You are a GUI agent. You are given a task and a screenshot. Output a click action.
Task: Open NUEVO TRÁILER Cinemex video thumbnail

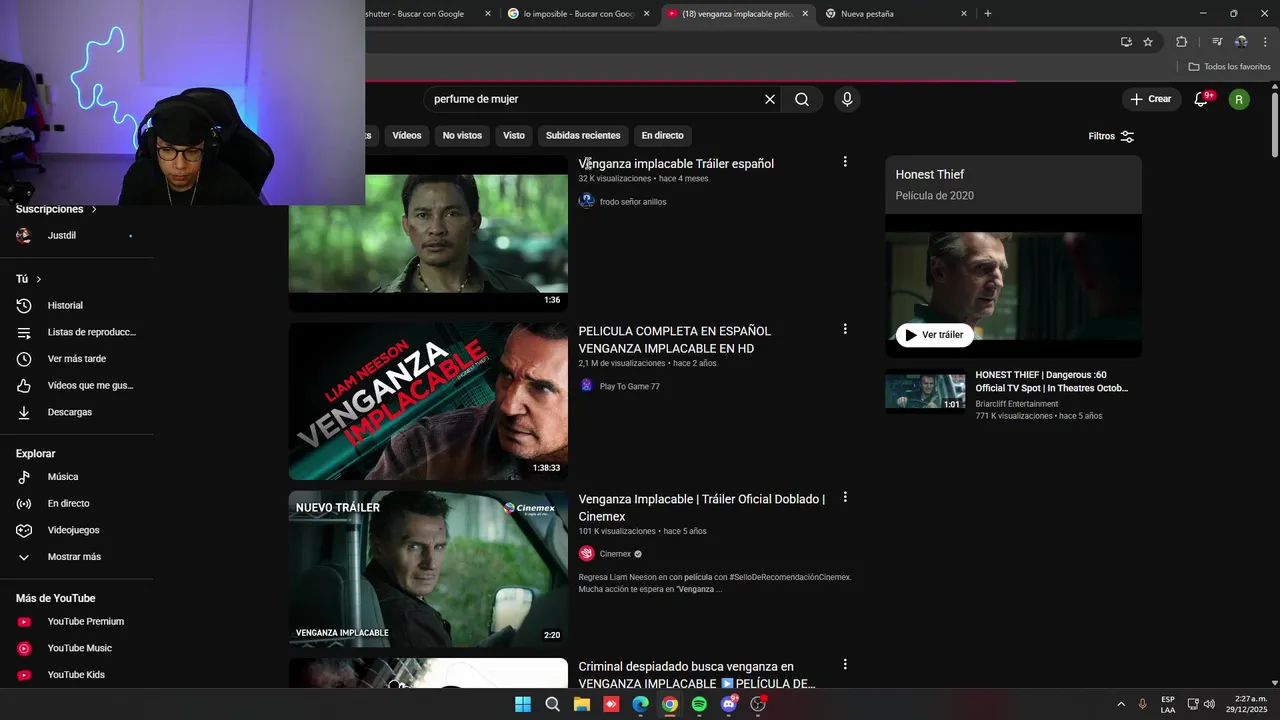coord(428,569)
